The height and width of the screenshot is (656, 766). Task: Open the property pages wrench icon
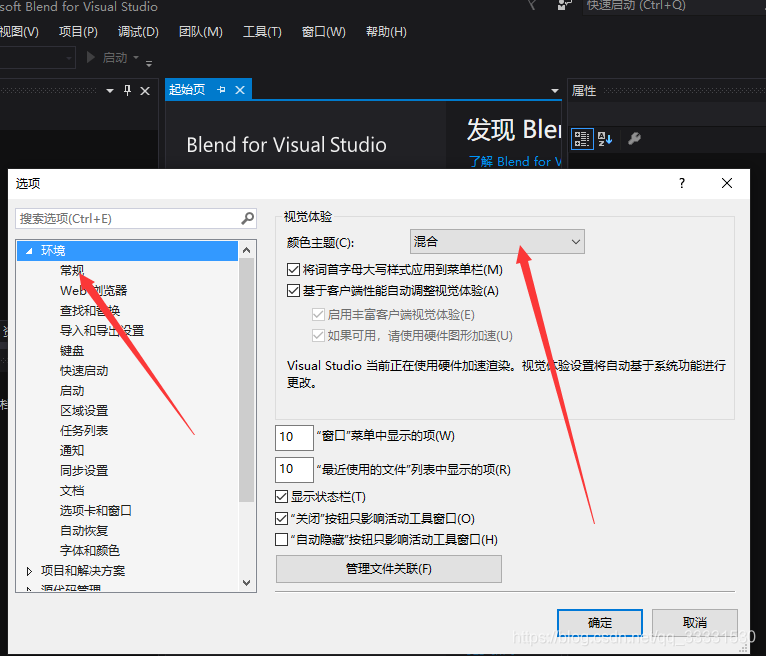(634, 139)
